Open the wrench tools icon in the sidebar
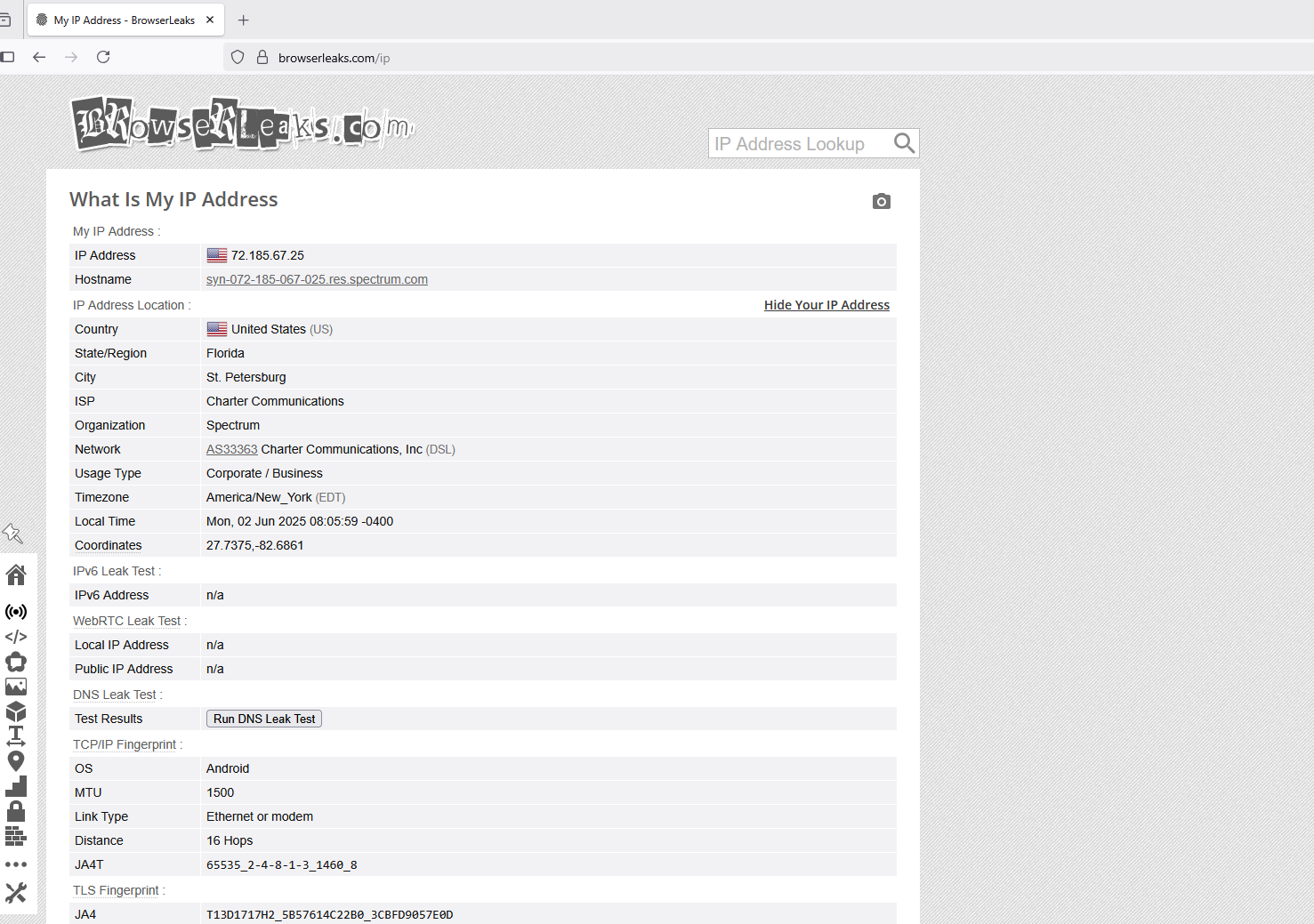This screenshot has width=1314, height=924. pos(16,892)
